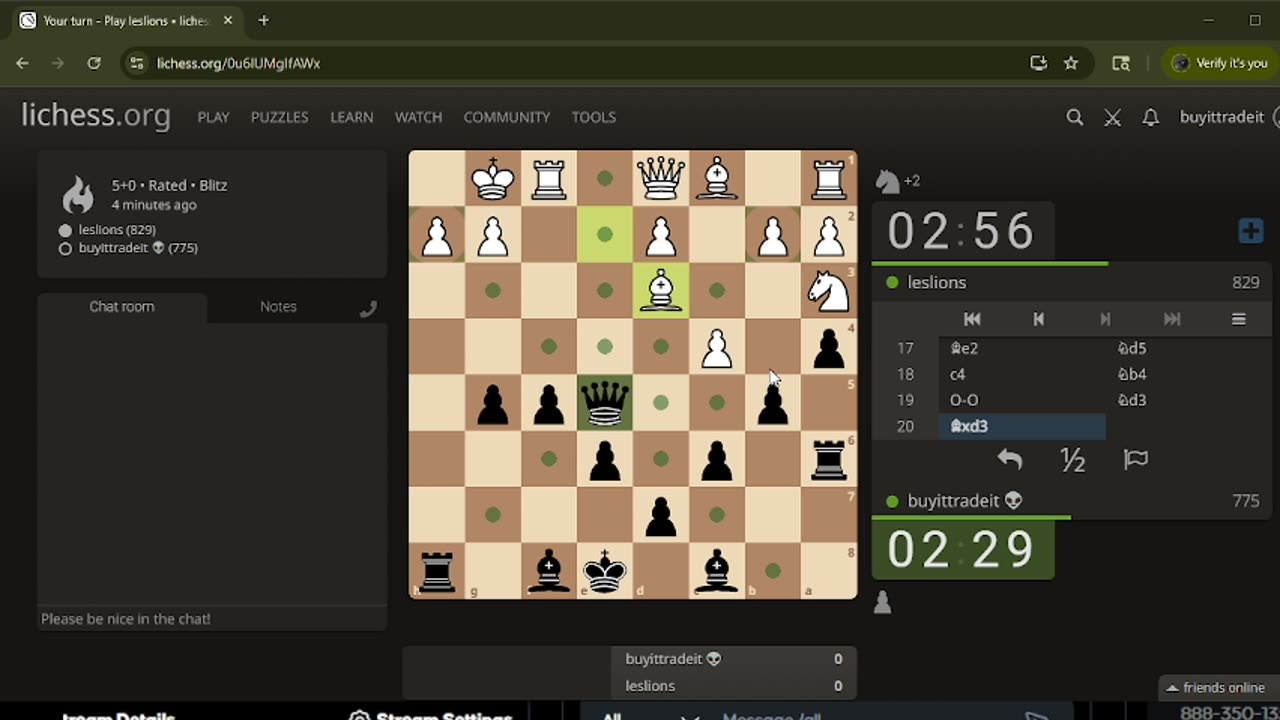This screenshot has width=1280, height=720.
Task: Expand the friends online panel
Action: click(1215, 688)
